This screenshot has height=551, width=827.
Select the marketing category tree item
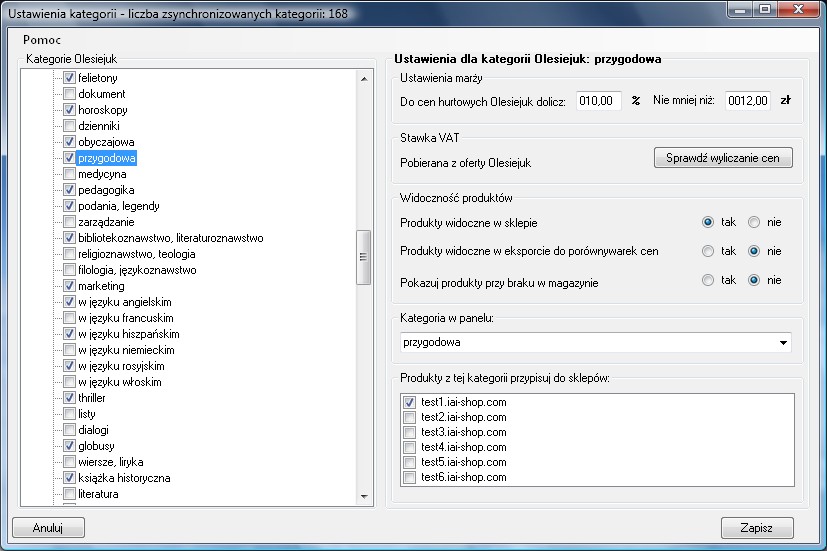coord(101,286)
